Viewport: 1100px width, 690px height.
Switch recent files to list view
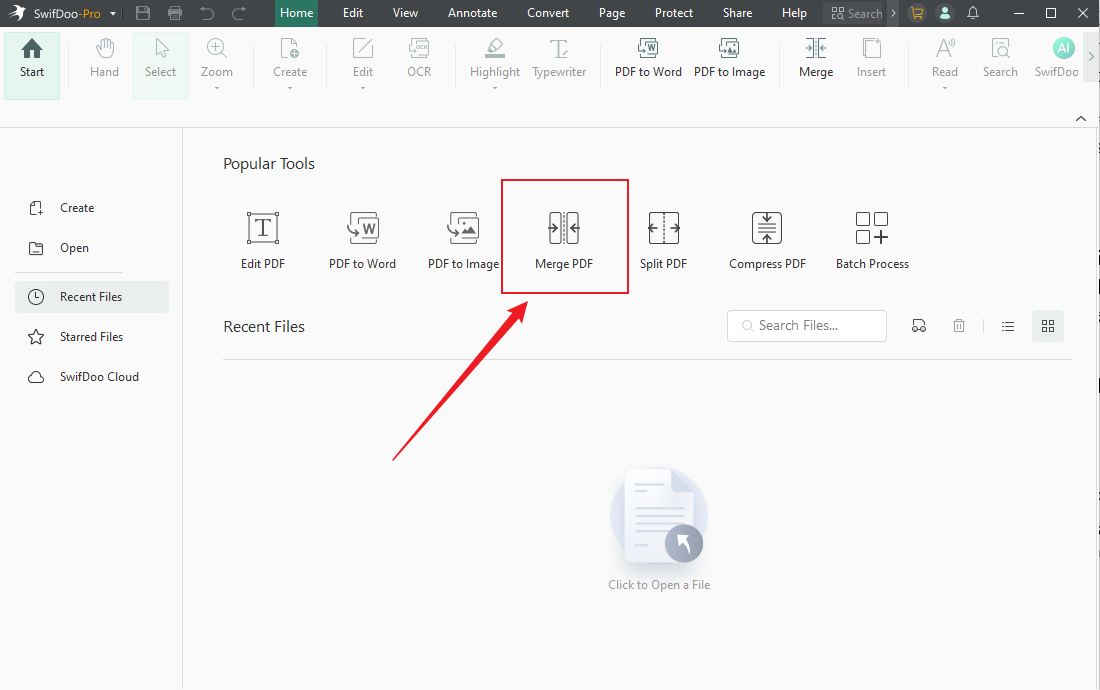pyautogui.click(x=1008, y=326)
